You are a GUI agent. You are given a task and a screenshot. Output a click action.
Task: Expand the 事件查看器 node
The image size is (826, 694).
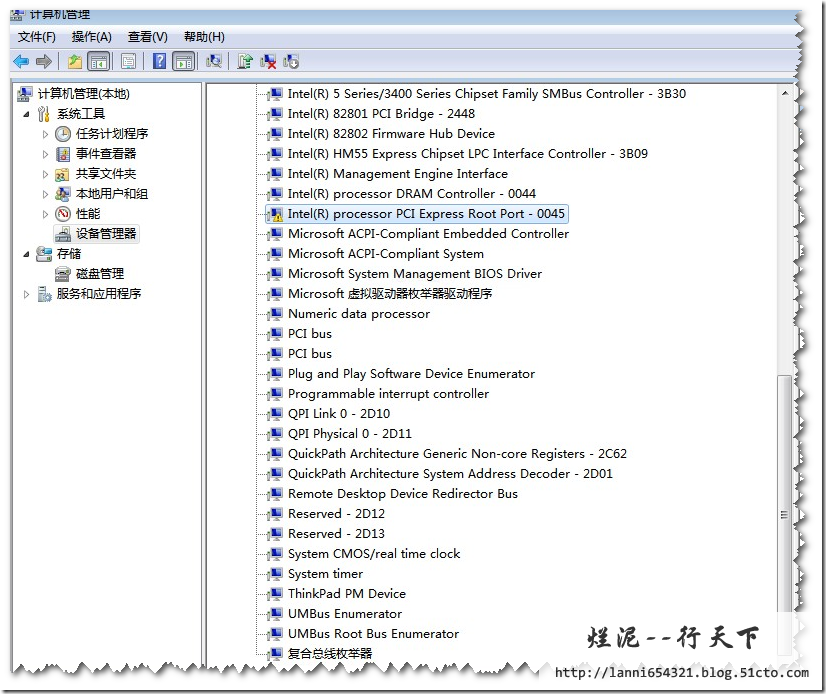pos(45,154)
